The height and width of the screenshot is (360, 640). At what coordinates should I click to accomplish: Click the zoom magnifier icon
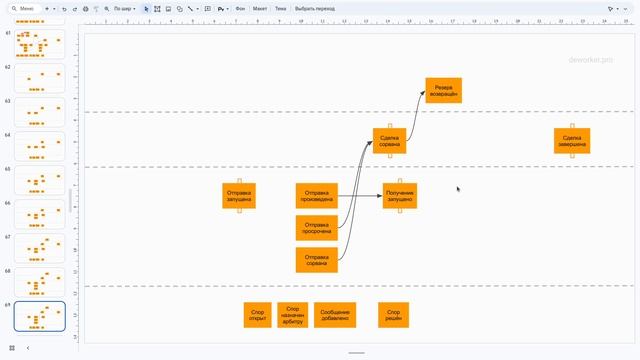coord(107,9)
